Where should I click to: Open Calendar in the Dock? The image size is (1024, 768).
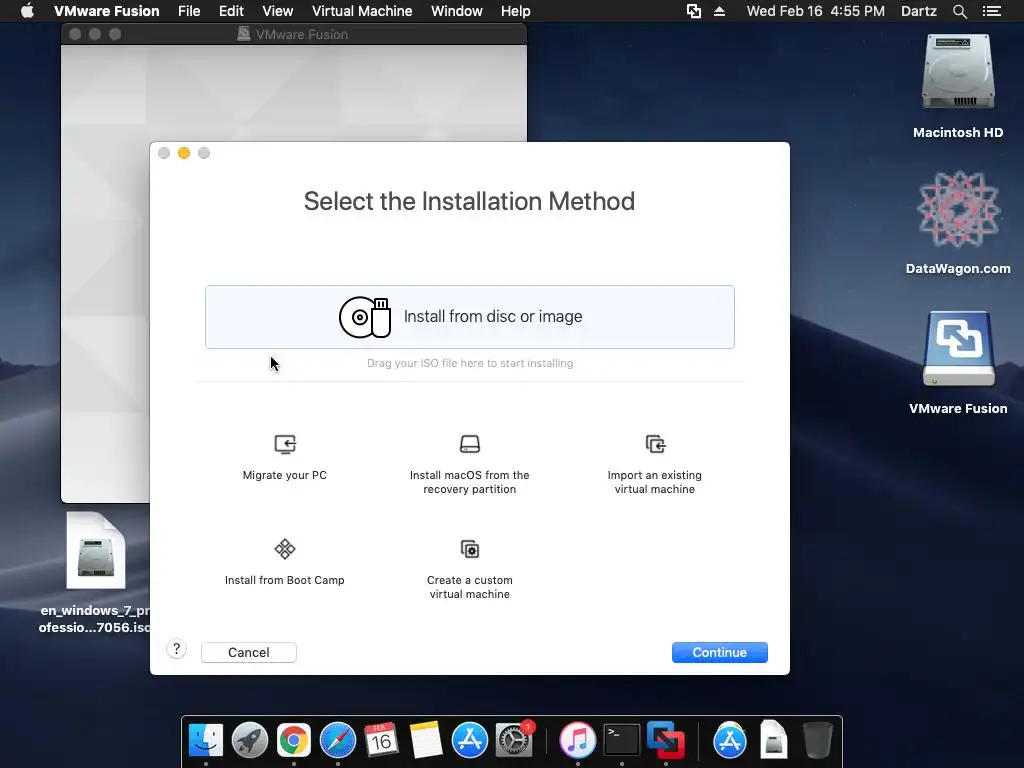(381, 740)
